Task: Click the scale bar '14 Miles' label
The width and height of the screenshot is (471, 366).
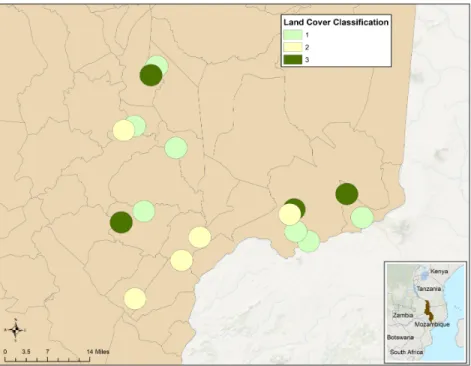Action: 98,351
